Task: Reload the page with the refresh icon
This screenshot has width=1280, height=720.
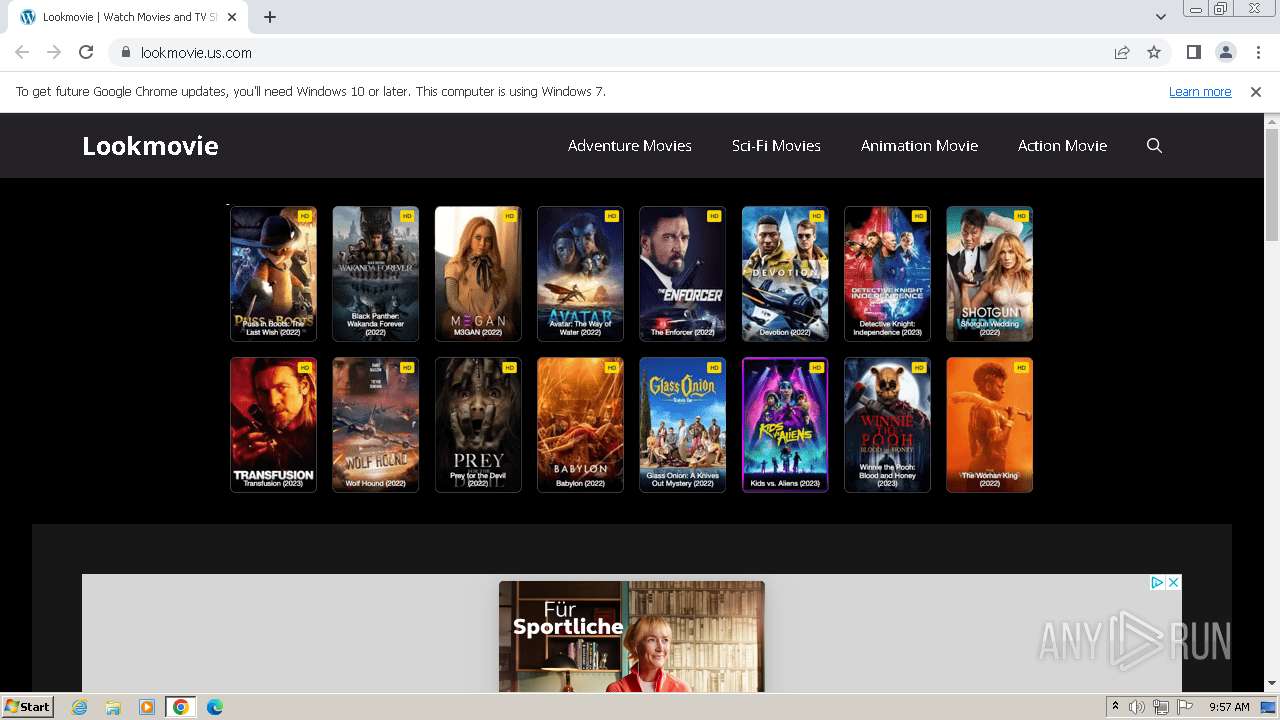Action: point(86,52)
